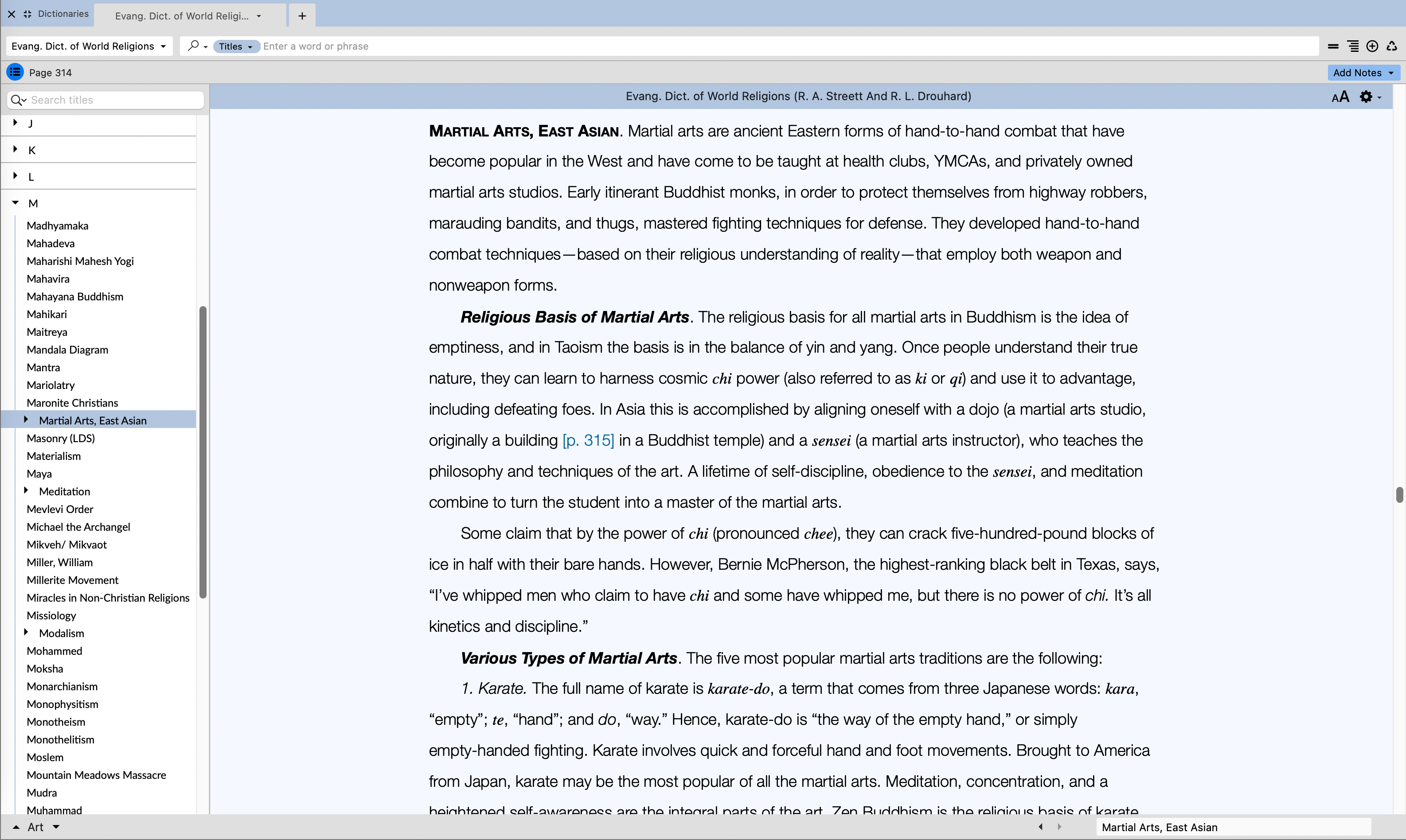Open the text size AA control
This screenshot has width=1406, height=840.
[x=1340, y=97]
